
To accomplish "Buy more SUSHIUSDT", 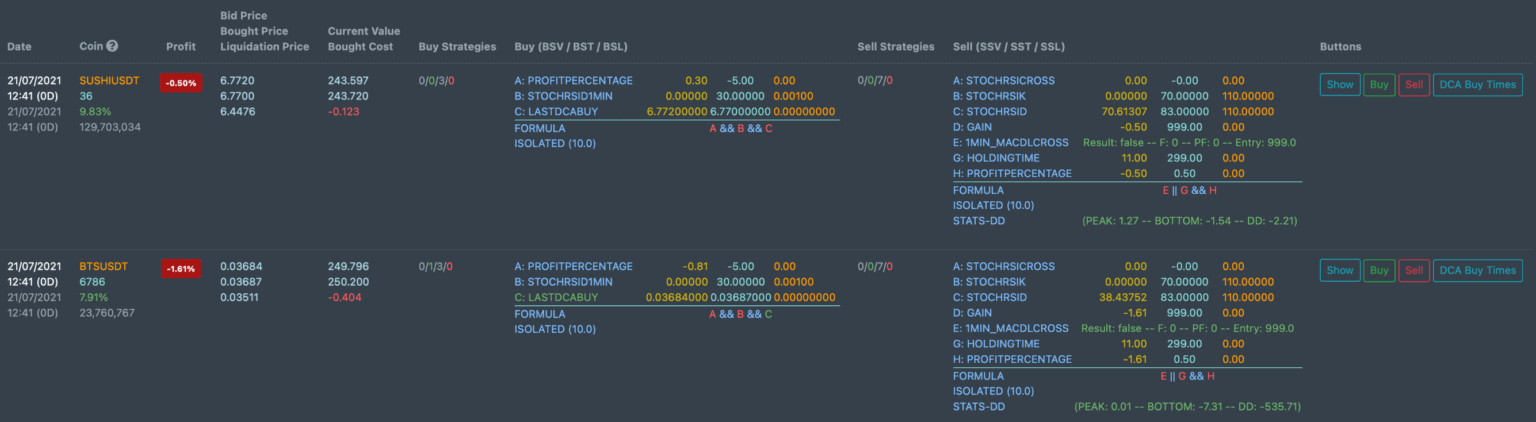I will 1379,85.
